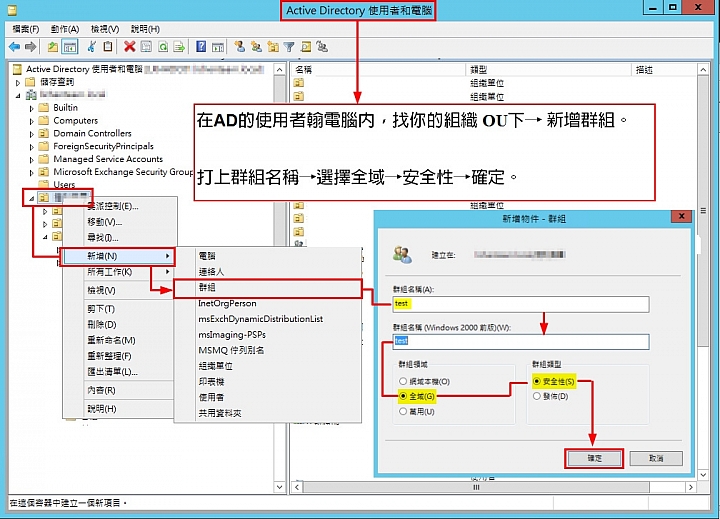Click the 儲存查詢 folder icon
Screen dimensions: 720x519
30,82
